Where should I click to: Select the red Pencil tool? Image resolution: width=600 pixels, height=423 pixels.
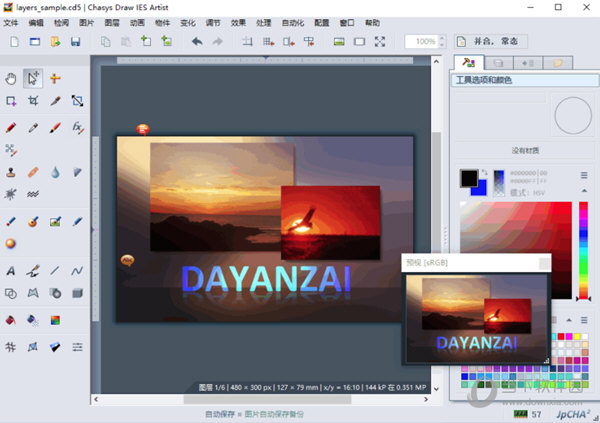11,127
